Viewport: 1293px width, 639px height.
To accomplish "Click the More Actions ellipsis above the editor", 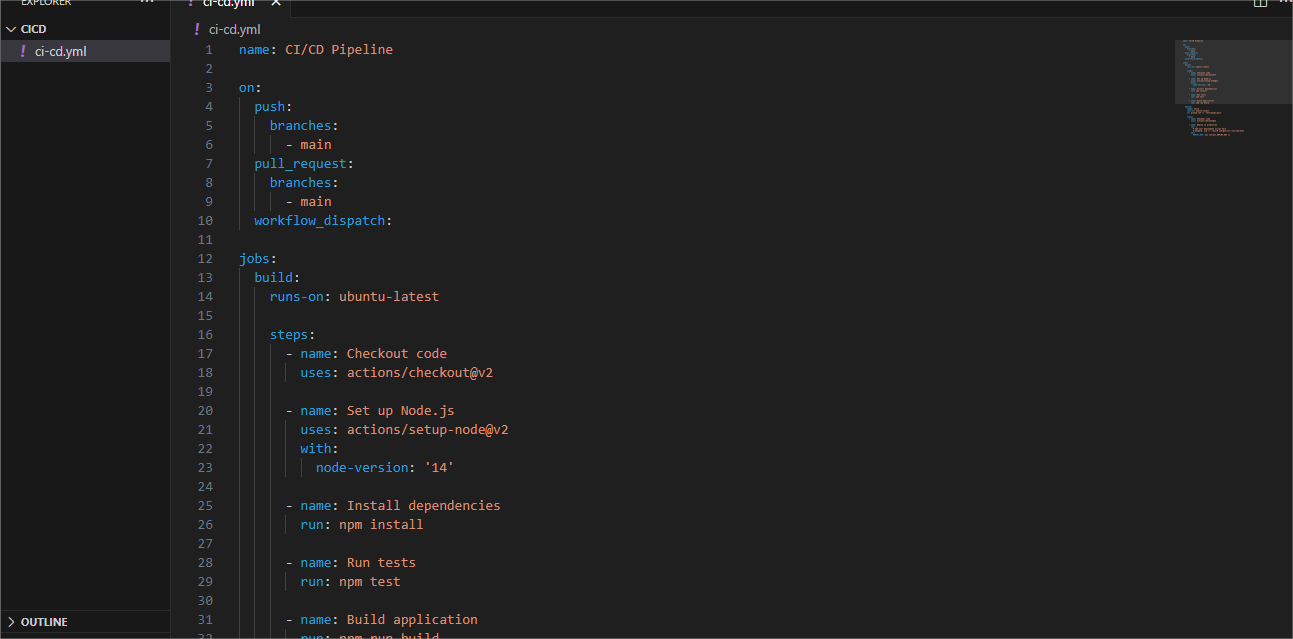I will click(1285, 4).
